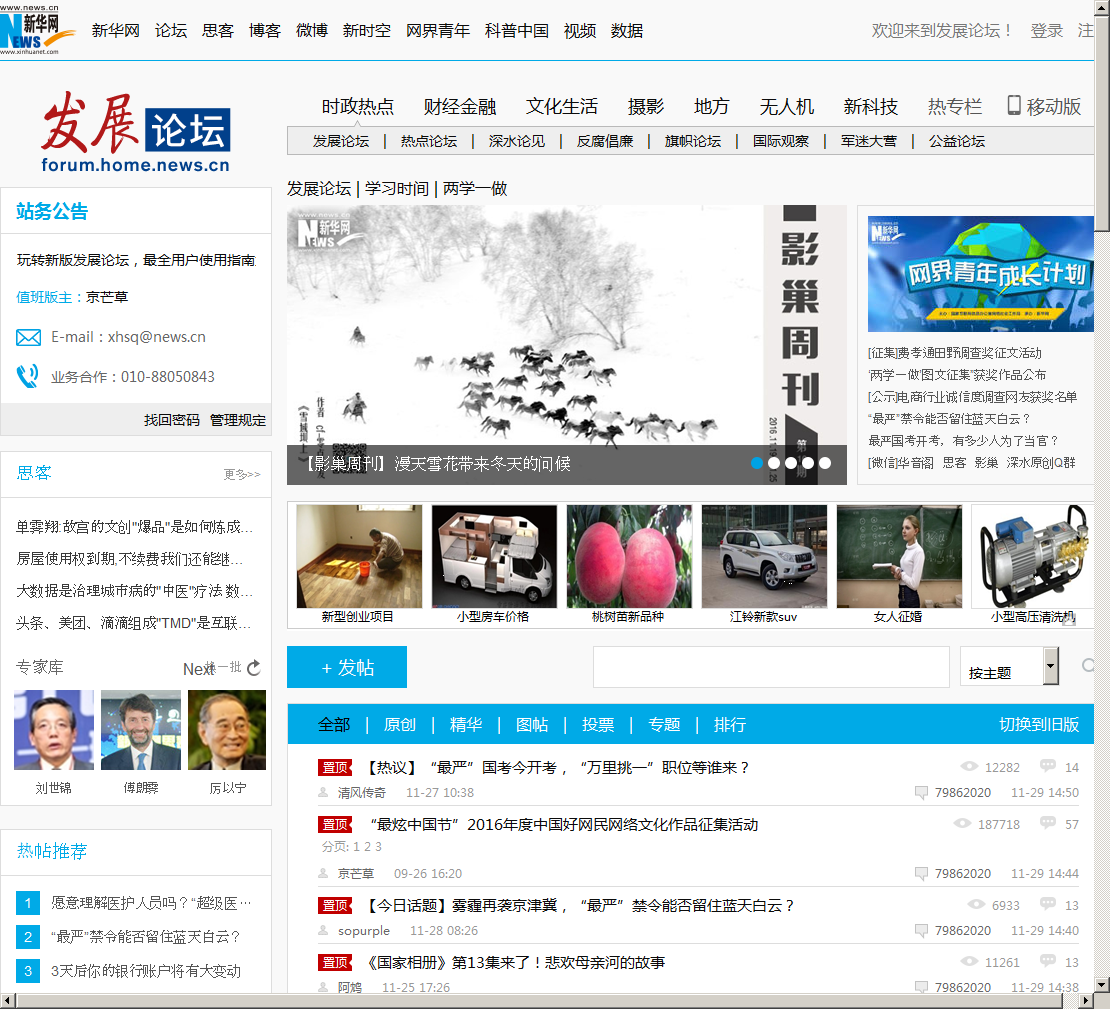Screen dimensions: 1110x1009
Task: Open 管理规定 link
Action: tap(238, 420)
